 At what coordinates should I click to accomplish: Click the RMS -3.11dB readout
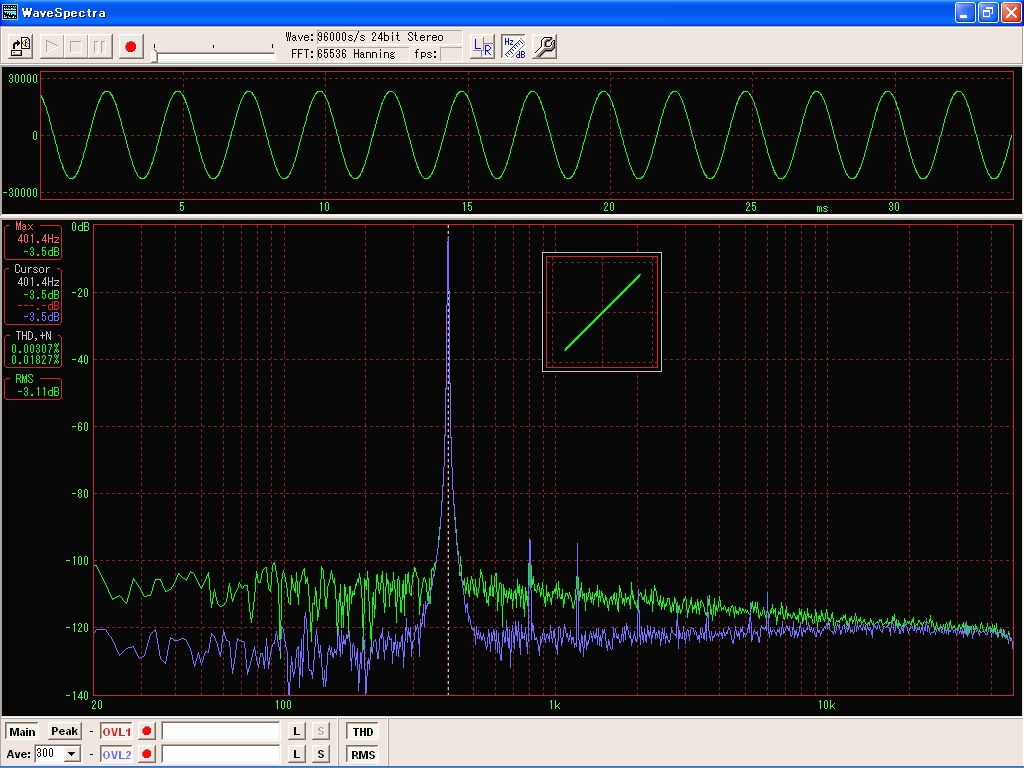pos(33,387)
